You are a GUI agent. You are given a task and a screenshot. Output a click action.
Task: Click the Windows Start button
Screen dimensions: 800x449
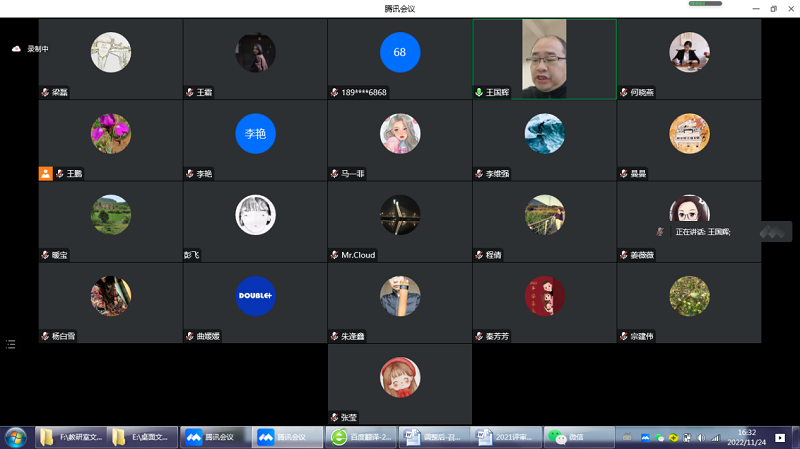(16, 437)
